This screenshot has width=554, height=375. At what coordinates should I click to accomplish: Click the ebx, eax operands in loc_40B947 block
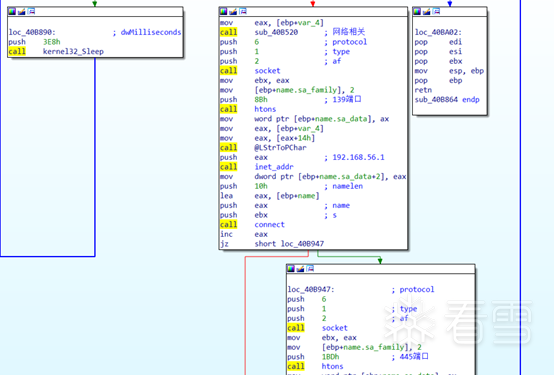pyautogui.click(x=339, y=338)
